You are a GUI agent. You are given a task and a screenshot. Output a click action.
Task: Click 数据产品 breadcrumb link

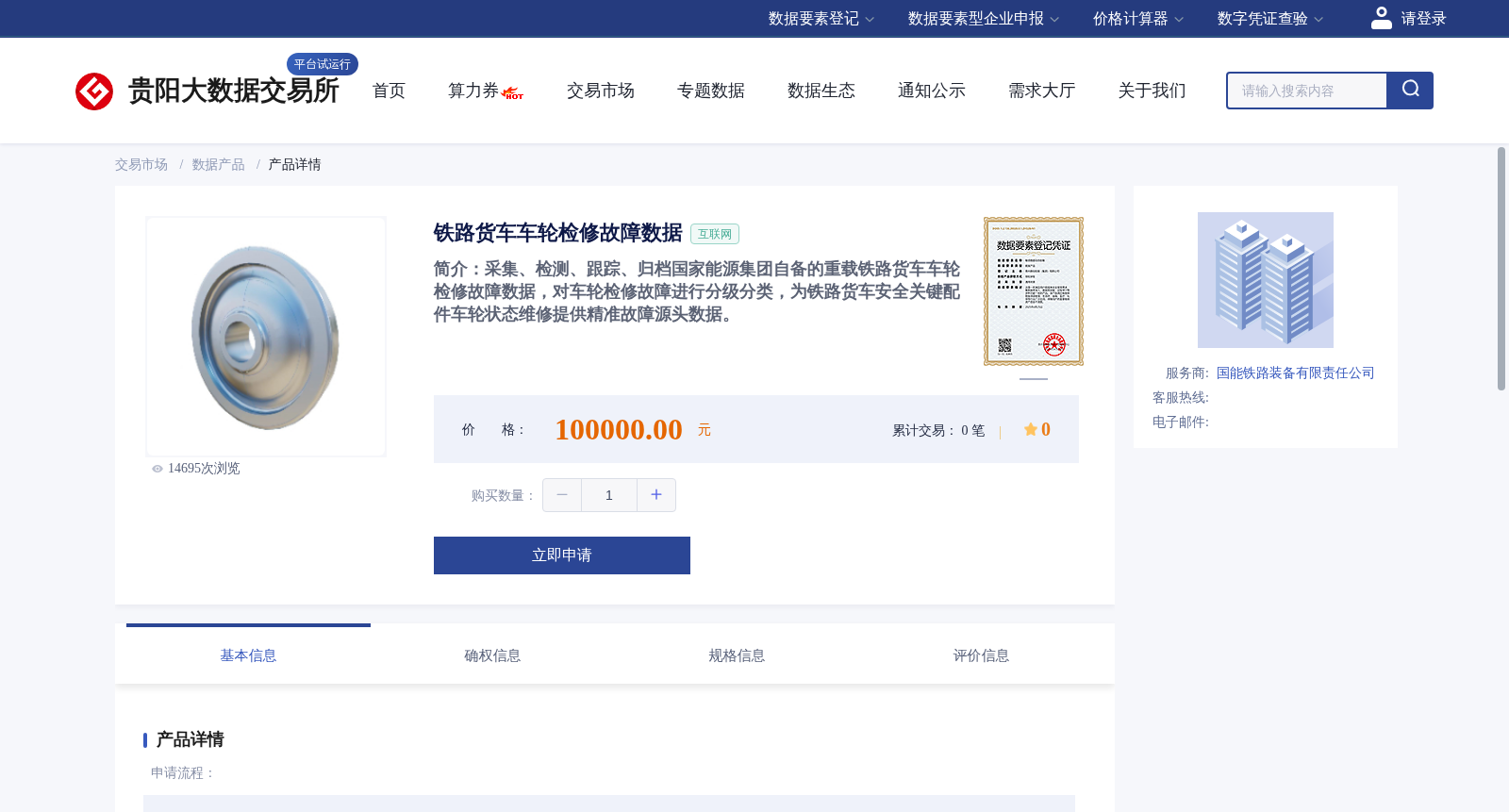219,165
